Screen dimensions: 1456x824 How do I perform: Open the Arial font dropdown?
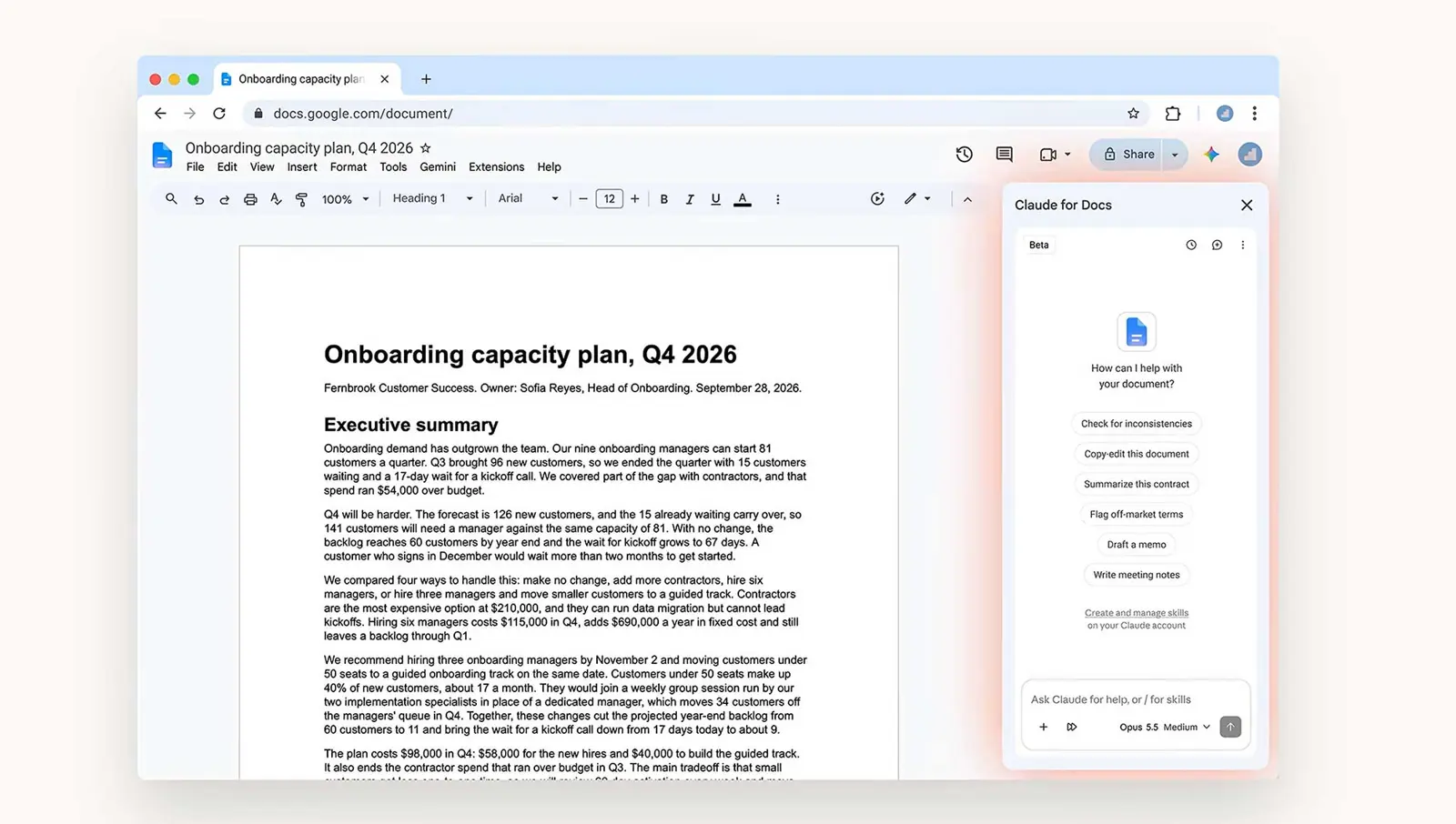click(x=528, y=198)
